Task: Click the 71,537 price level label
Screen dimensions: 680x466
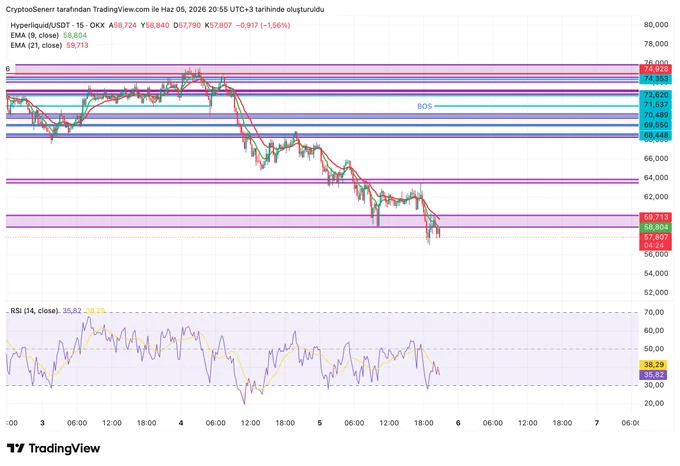Action: click(x=655, y=105)
